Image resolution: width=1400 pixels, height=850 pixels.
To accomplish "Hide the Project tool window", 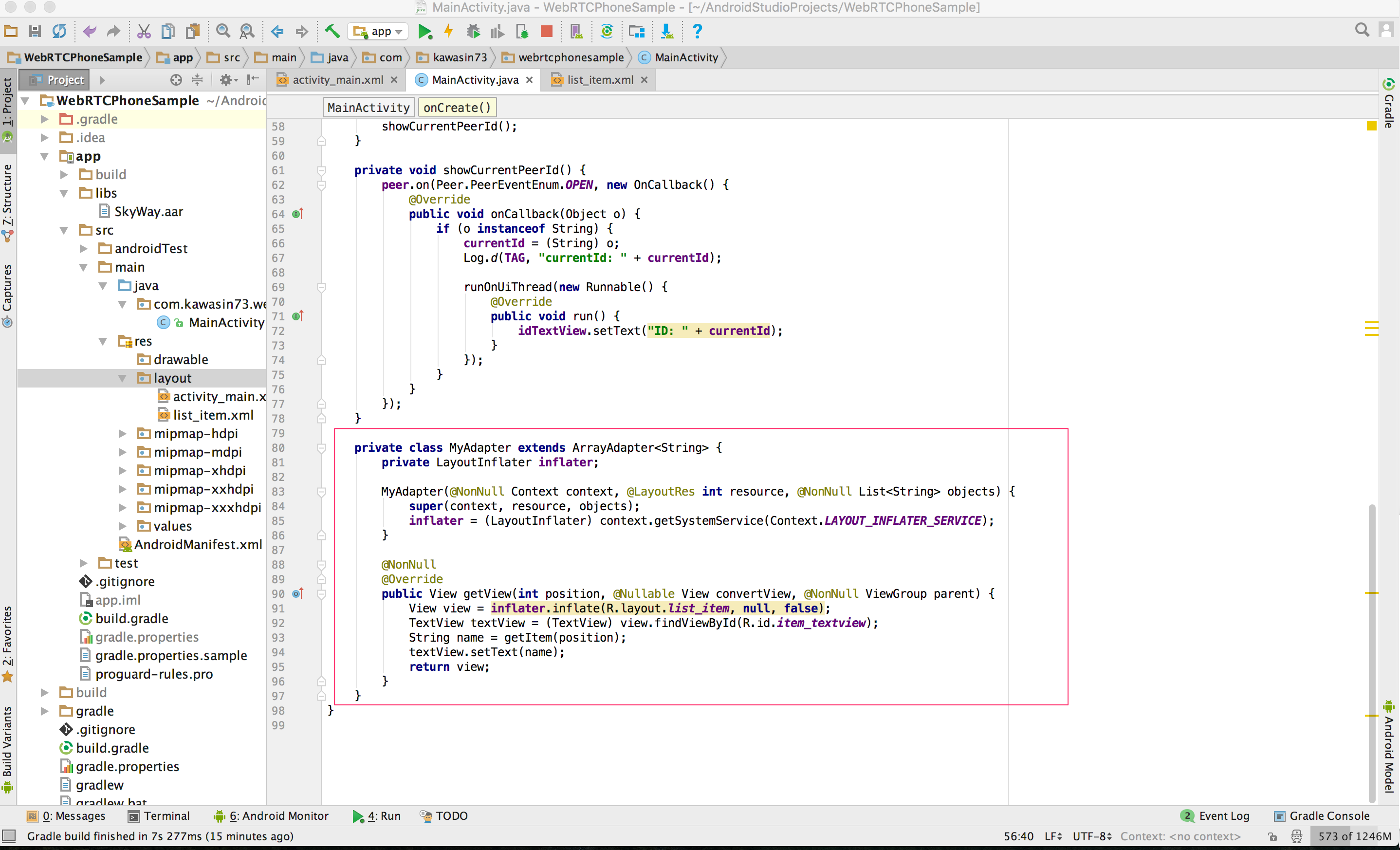I will point(253,79).
